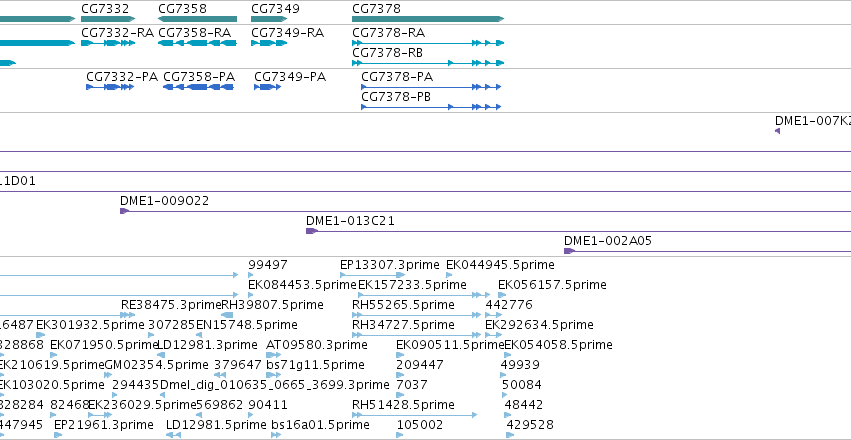Select the CG7358-PA protein glyph
The height and width of the screenshot is (440, 851).
tap(199, 87)
